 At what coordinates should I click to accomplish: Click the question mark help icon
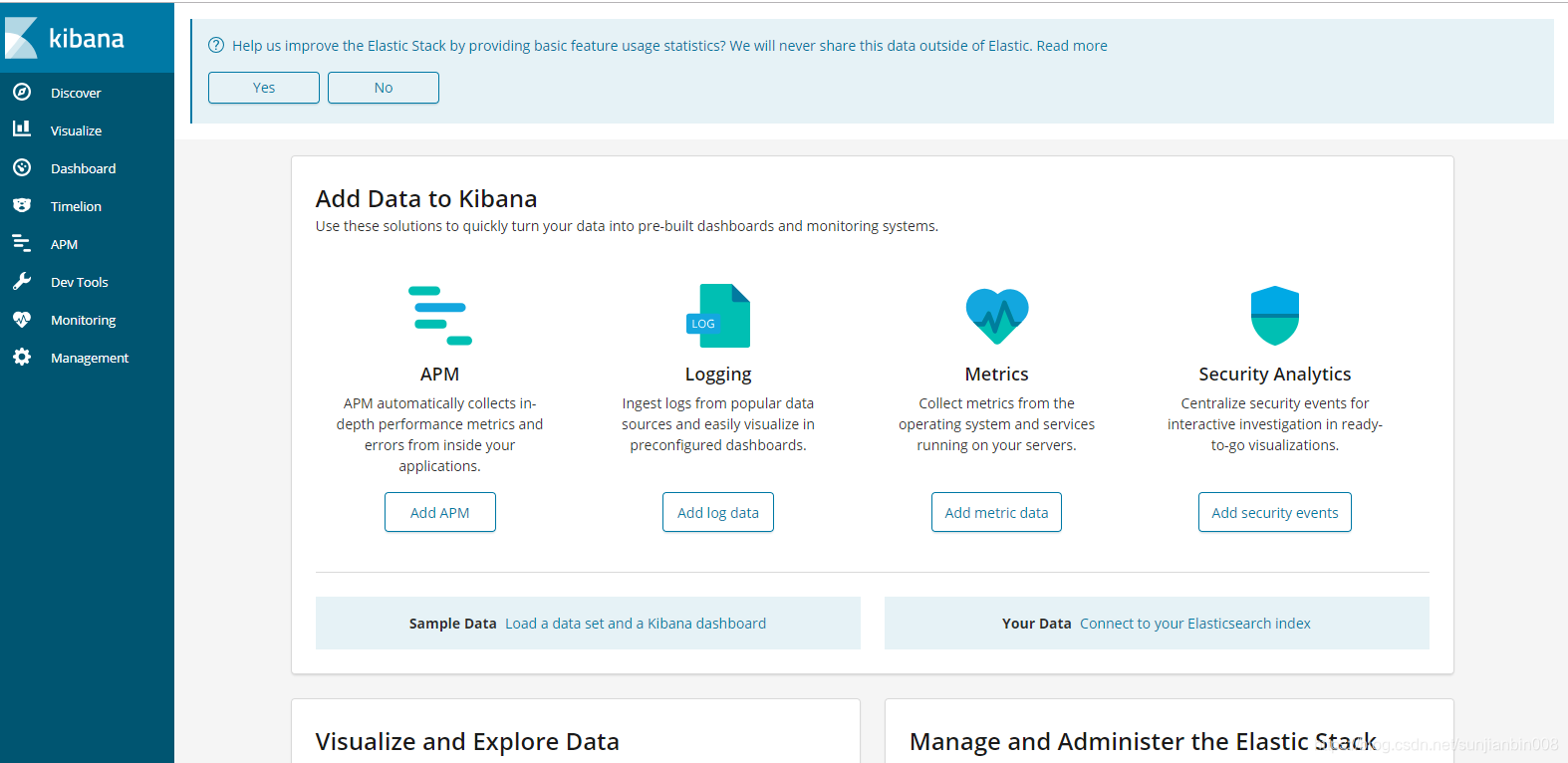point(216,45)
